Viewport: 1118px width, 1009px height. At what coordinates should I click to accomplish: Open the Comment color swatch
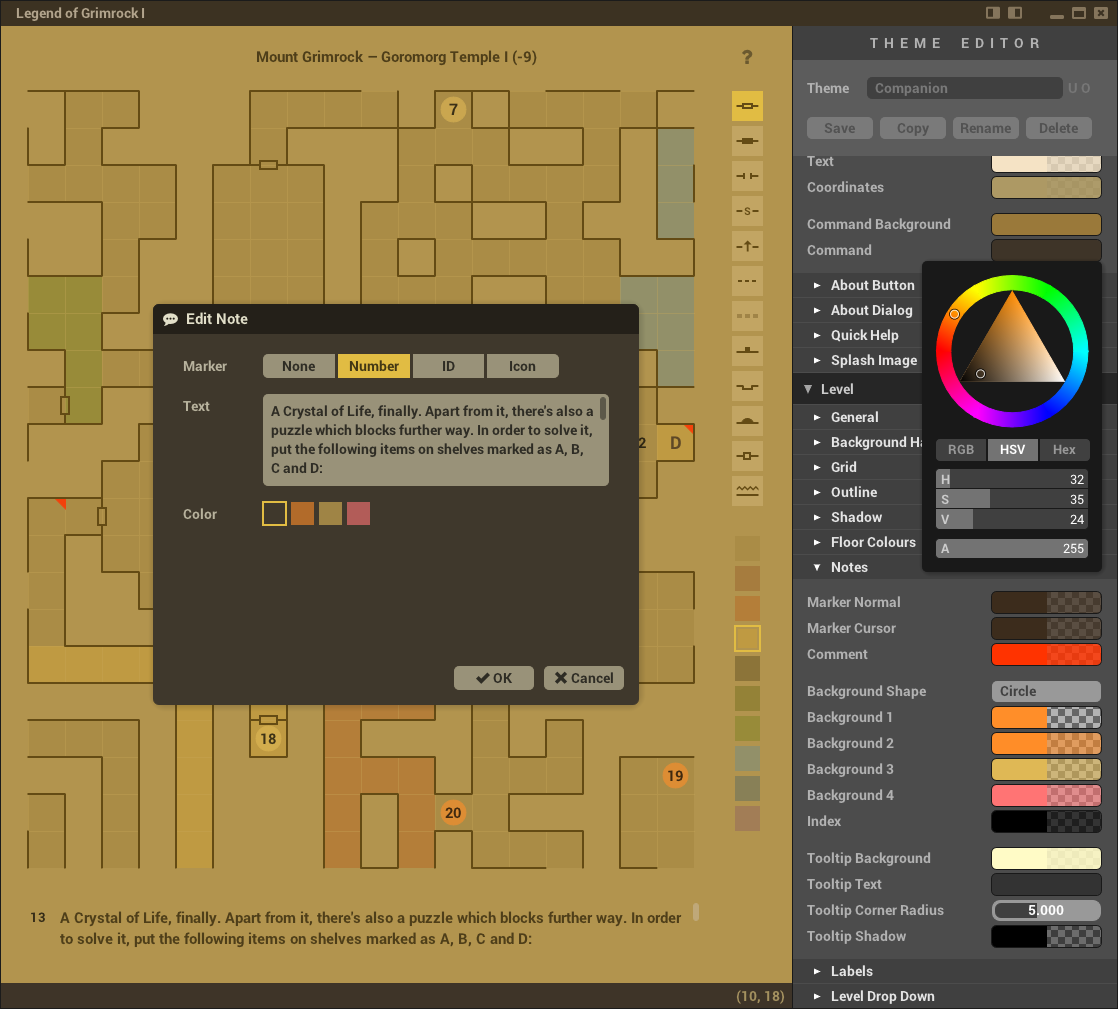[1046, 654]
